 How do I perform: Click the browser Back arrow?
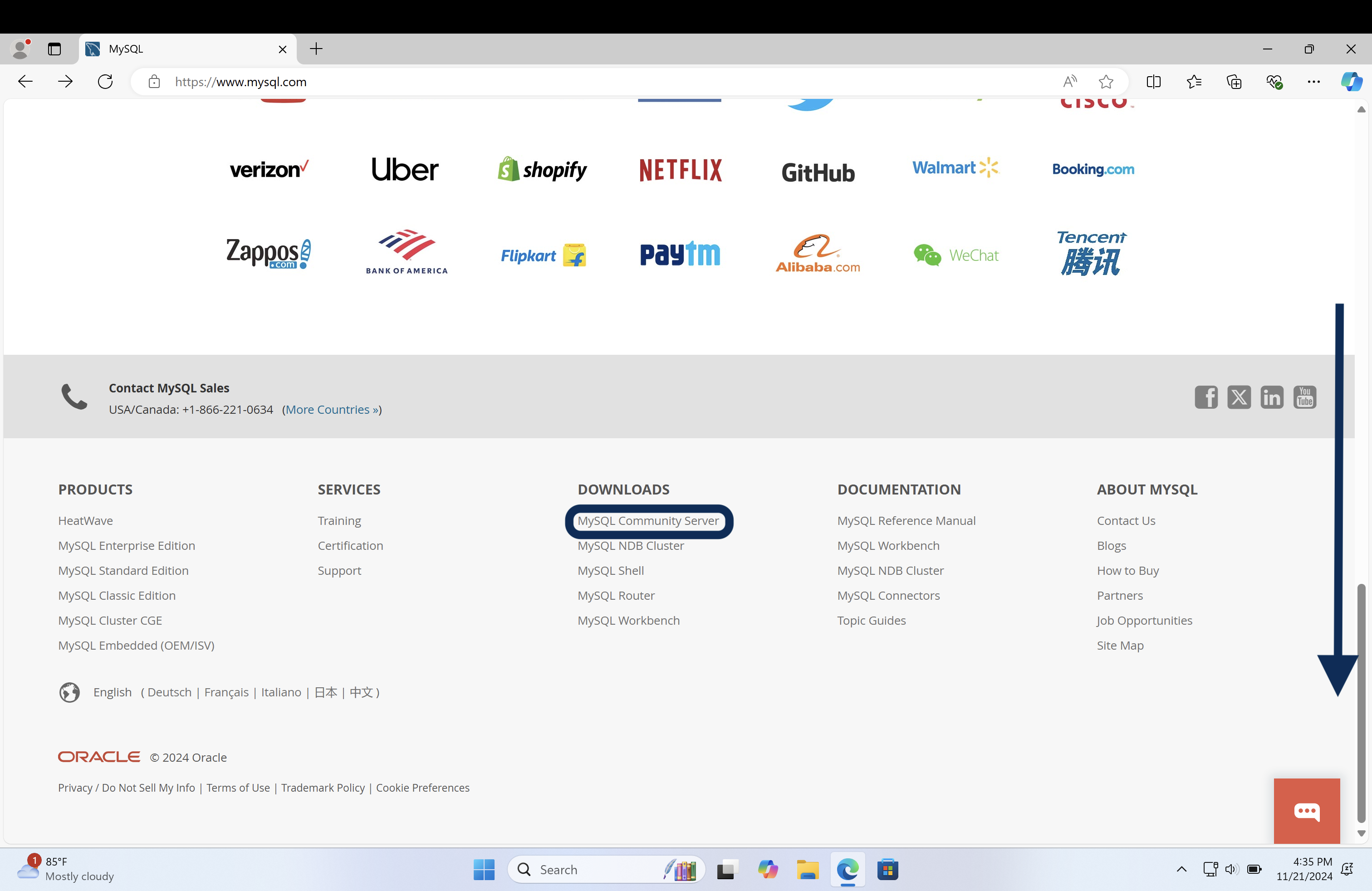click(x=25, y=82)
